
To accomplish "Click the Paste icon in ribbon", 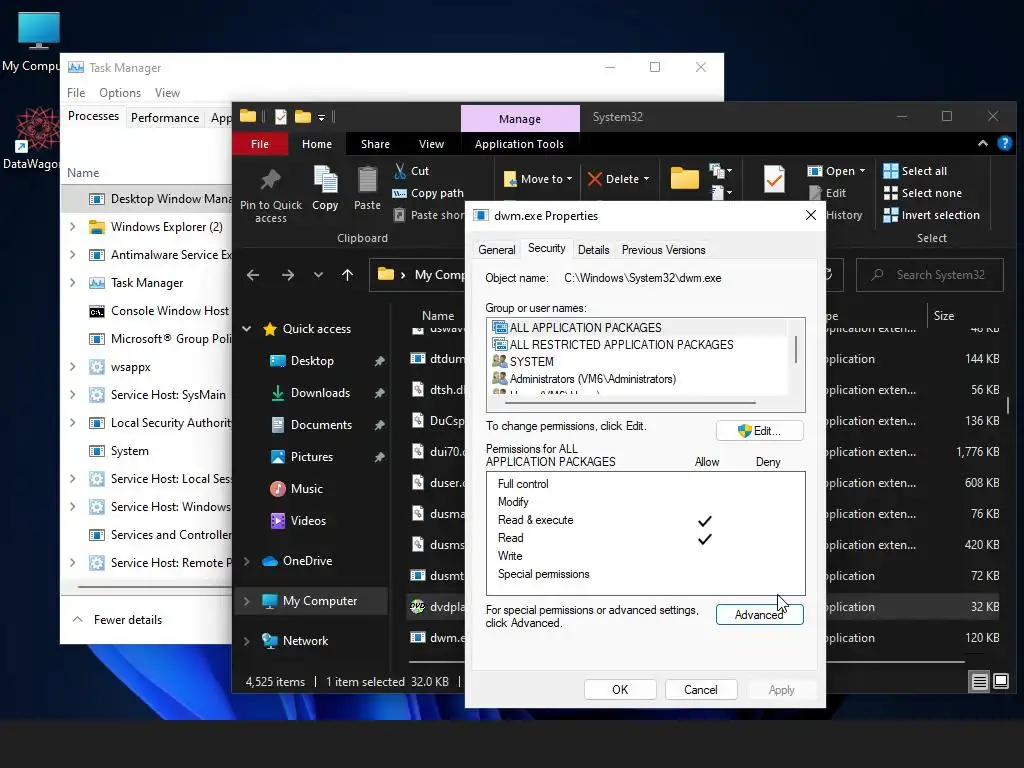I will point(367,180).
